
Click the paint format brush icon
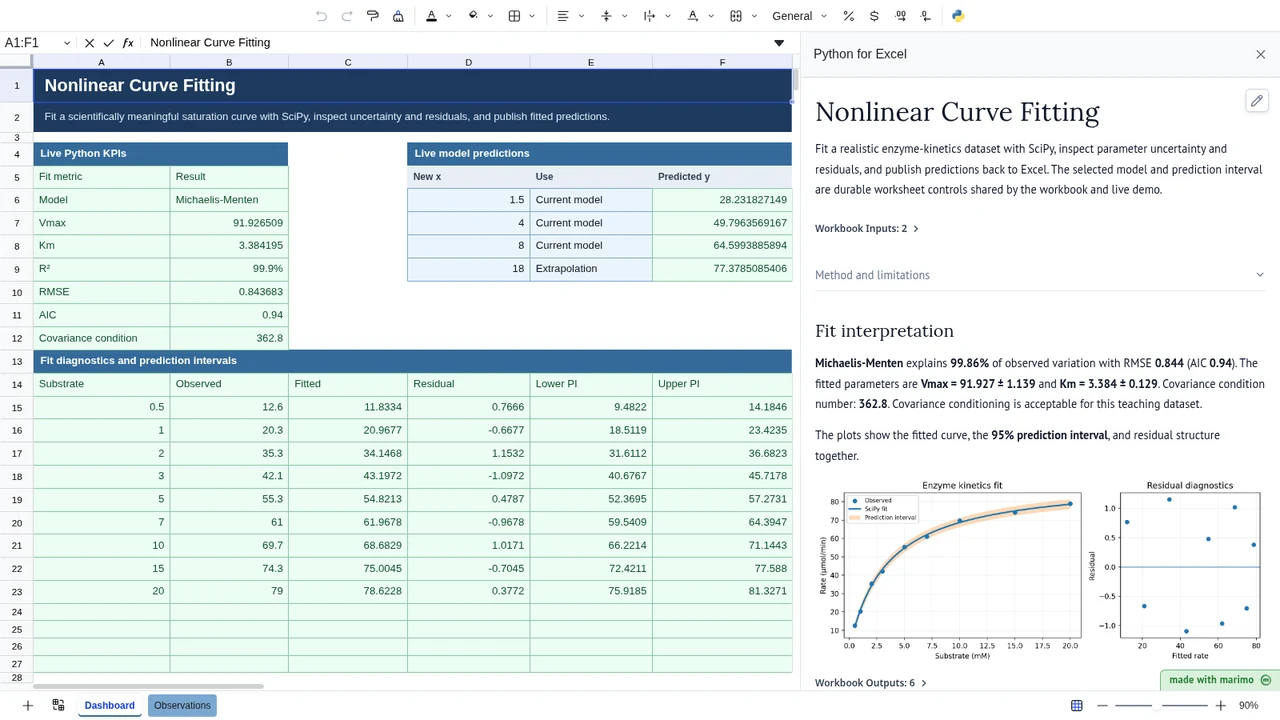click(x=373, y=16)
